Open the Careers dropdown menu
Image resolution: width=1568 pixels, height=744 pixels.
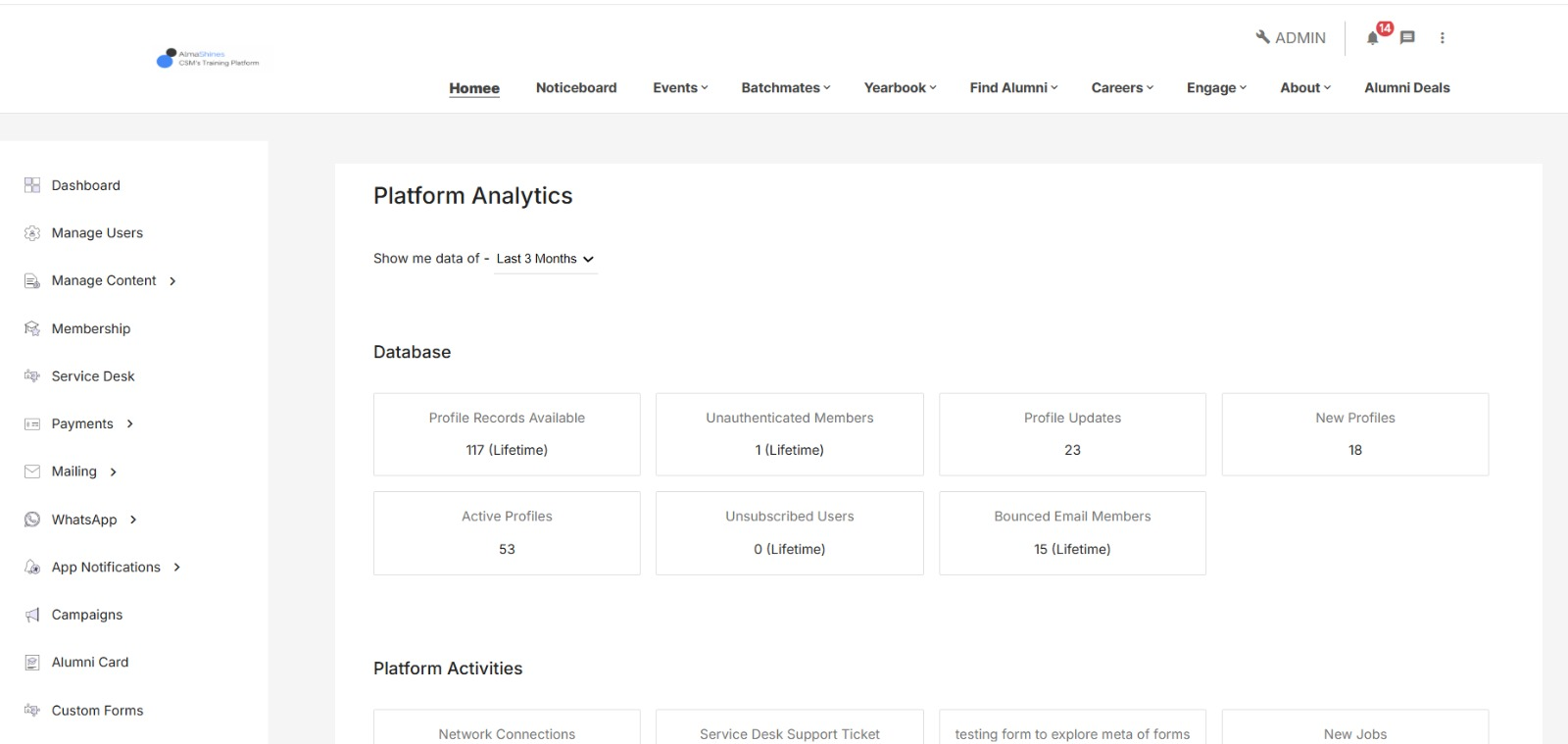1122,87
